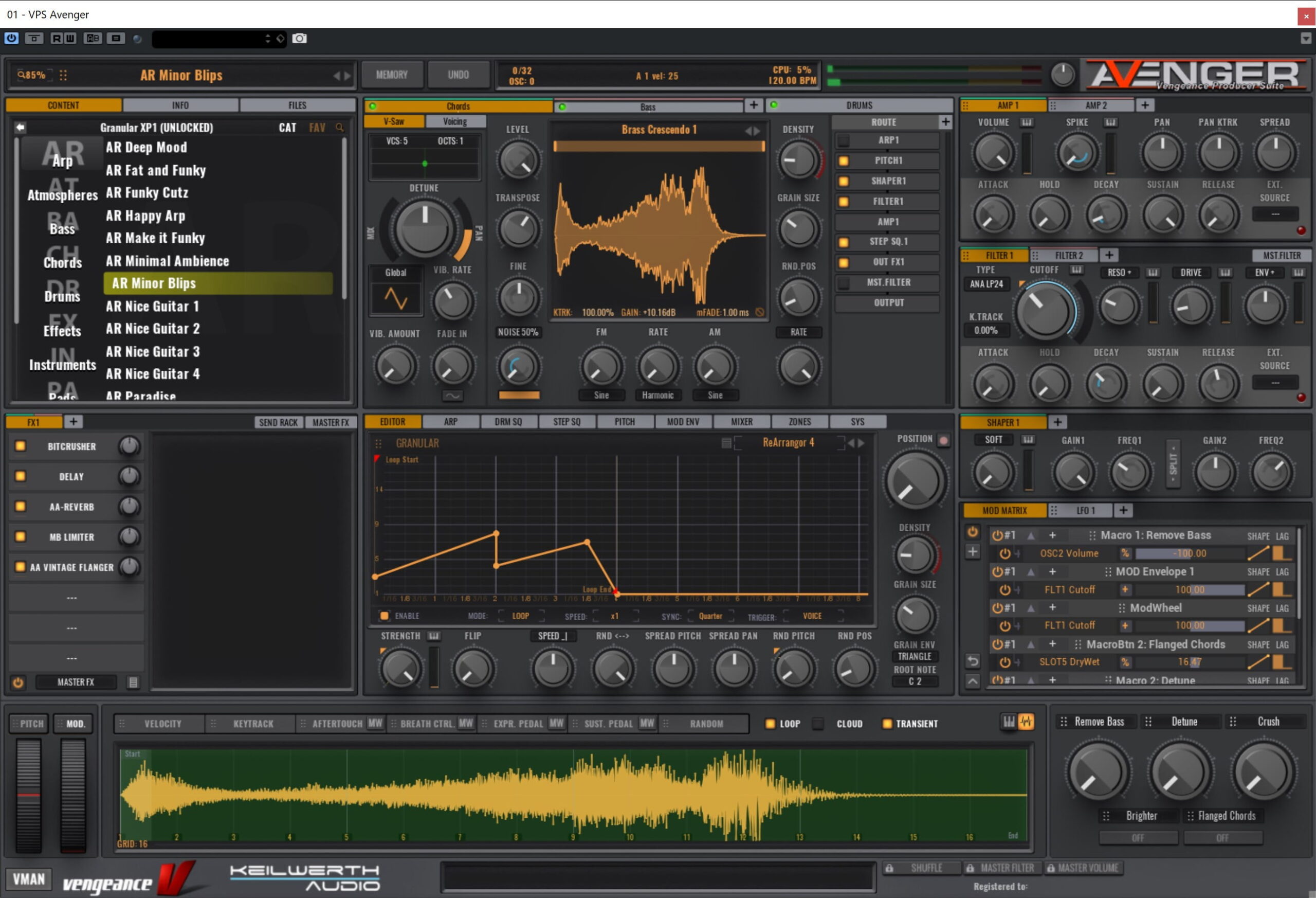The width and height of the screenshot is (1316, 898).
Task: Open the FM Sine waveform selector
Action: [601, 396]
